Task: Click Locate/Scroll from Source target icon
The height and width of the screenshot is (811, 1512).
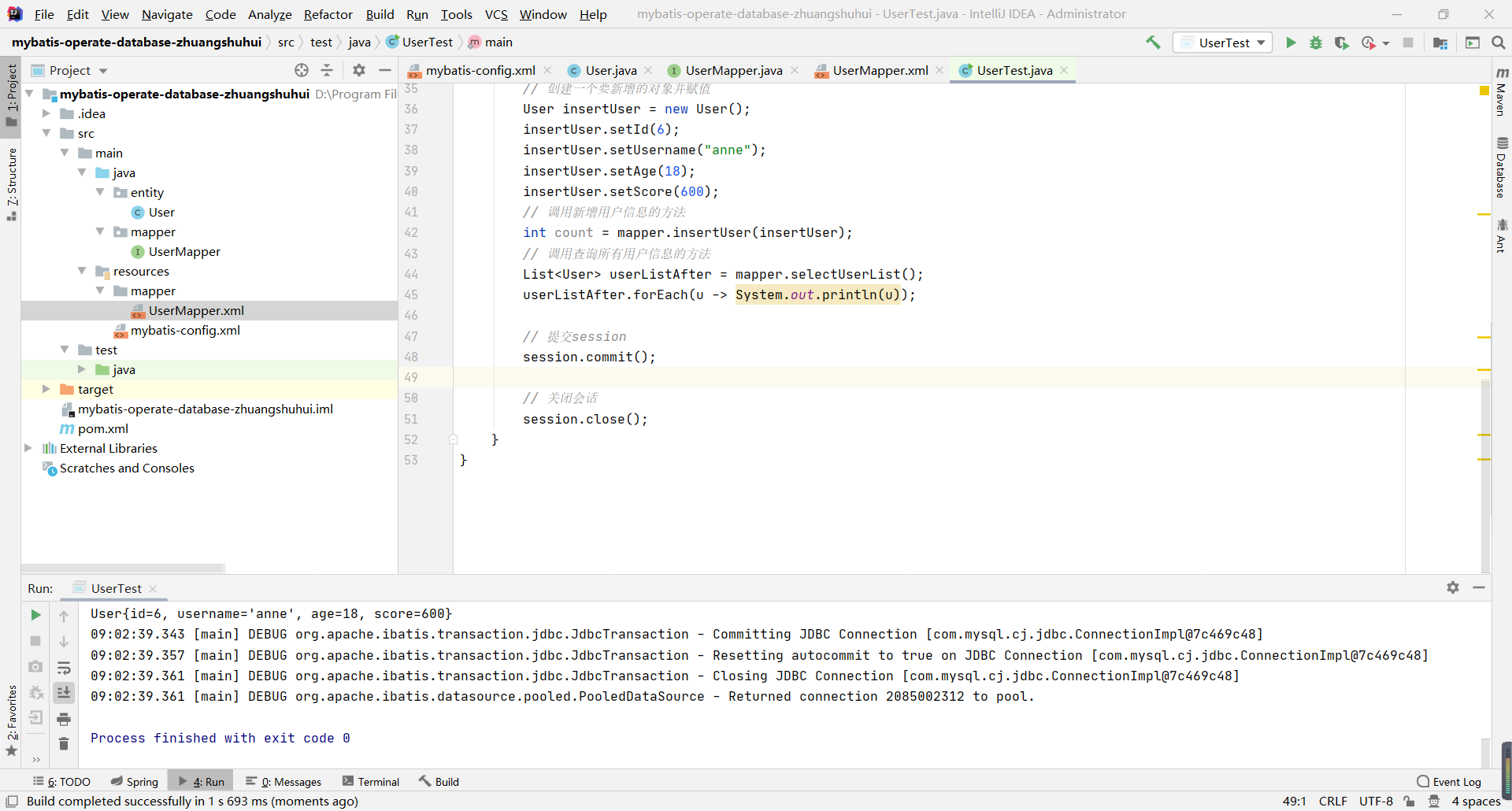Action: (302, 70)
